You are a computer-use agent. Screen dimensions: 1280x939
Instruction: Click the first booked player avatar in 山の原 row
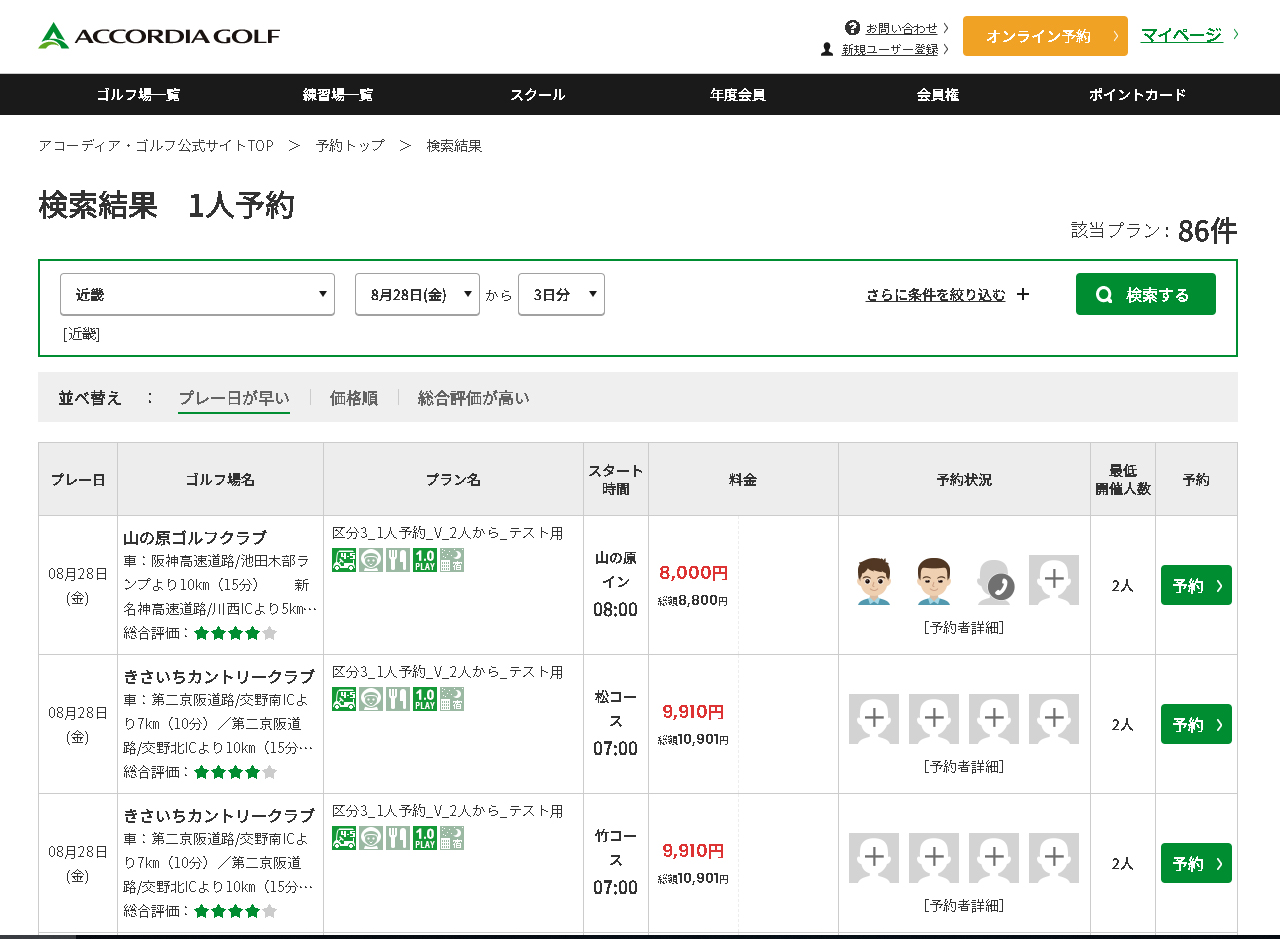[x=874, y=580]
